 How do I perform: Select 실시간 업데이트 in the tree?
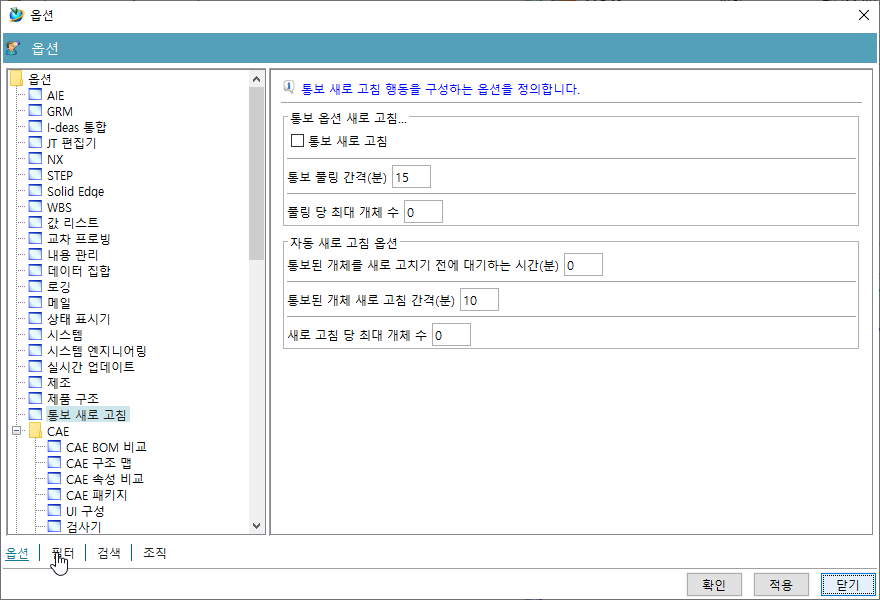pos(90,367)
